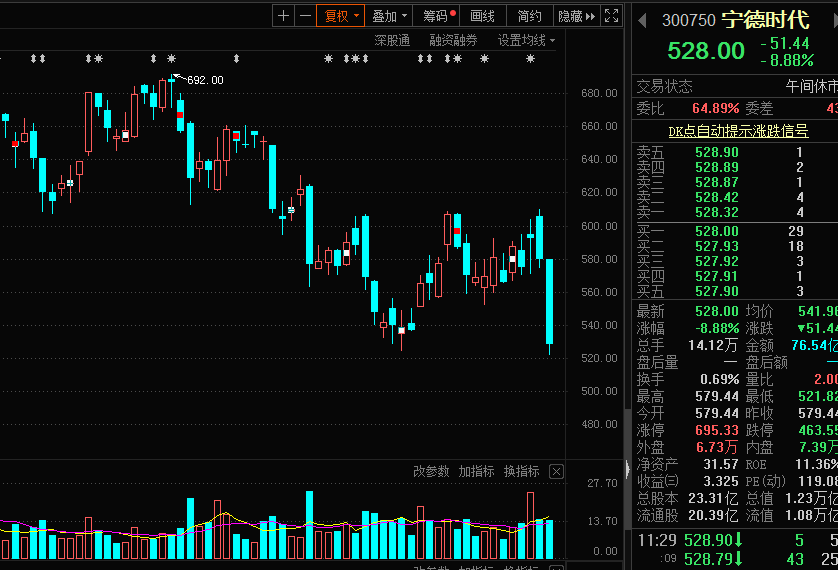Click the plus zoom-in chart button

284,15
